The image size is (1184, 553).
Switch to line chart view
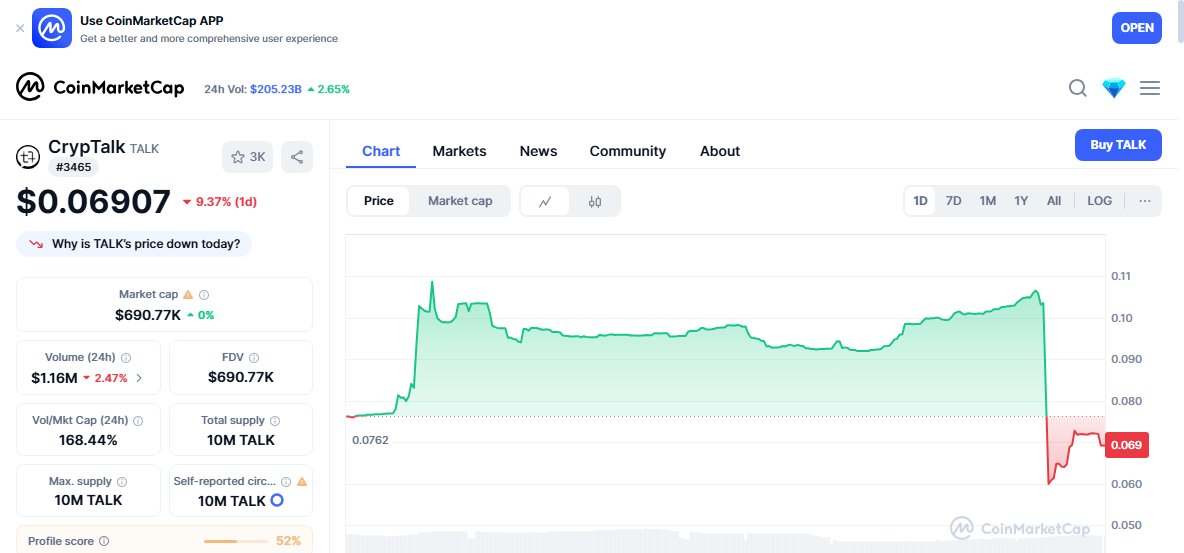545,201
